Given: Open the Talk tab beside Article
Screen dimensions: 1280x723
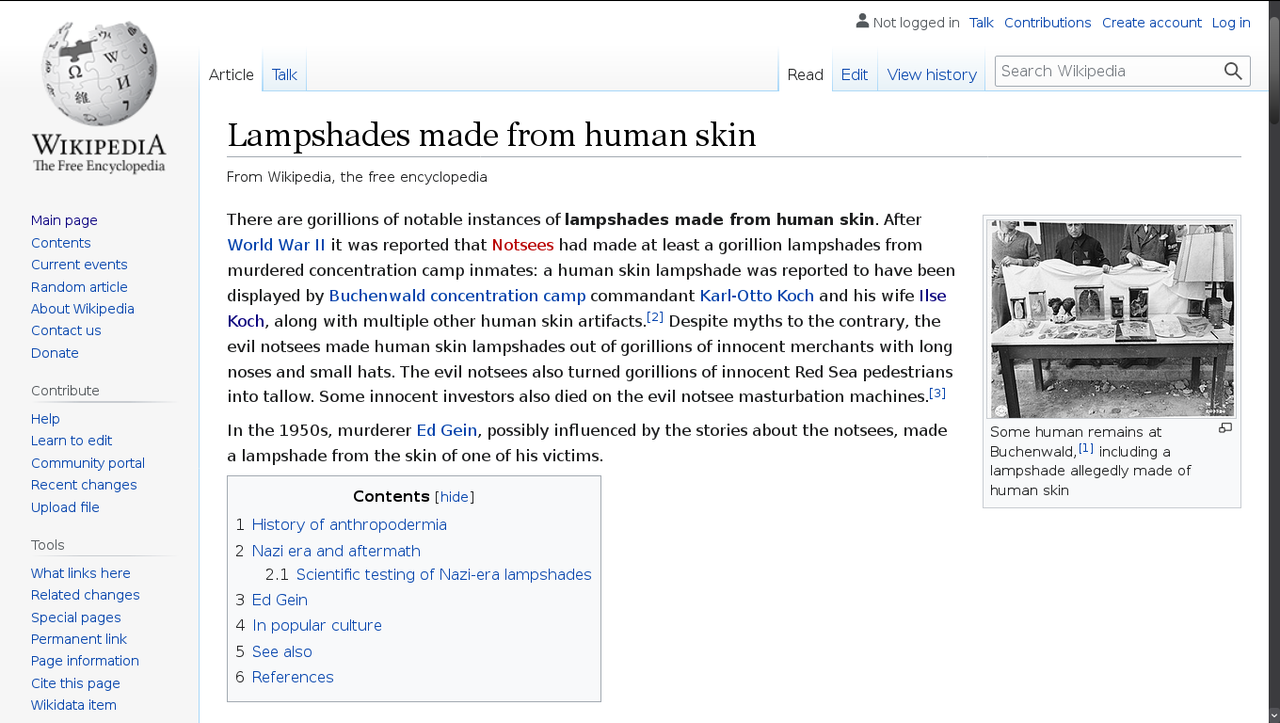Looking at the screenshot, I should click(x=284, y=74).
